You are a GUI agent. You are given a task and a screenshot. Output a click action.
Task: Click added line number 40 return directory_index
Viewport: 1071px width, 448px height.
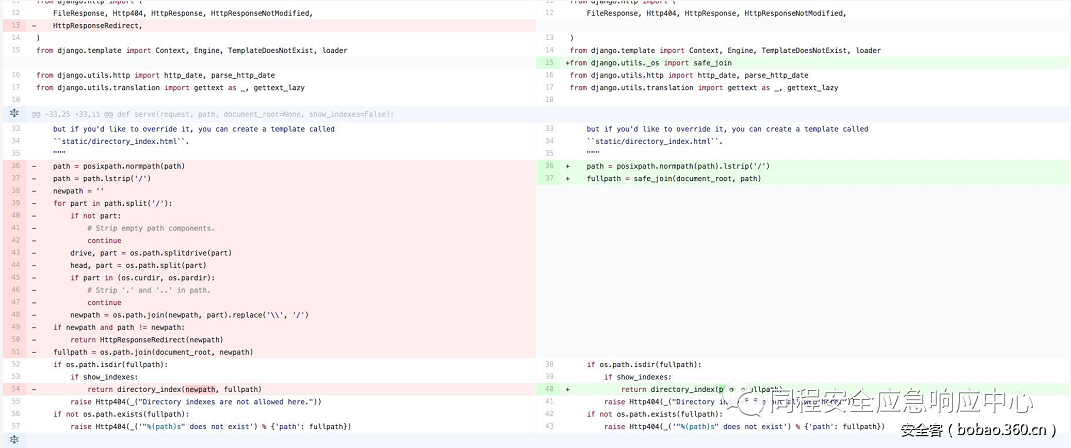click(549, 389)
